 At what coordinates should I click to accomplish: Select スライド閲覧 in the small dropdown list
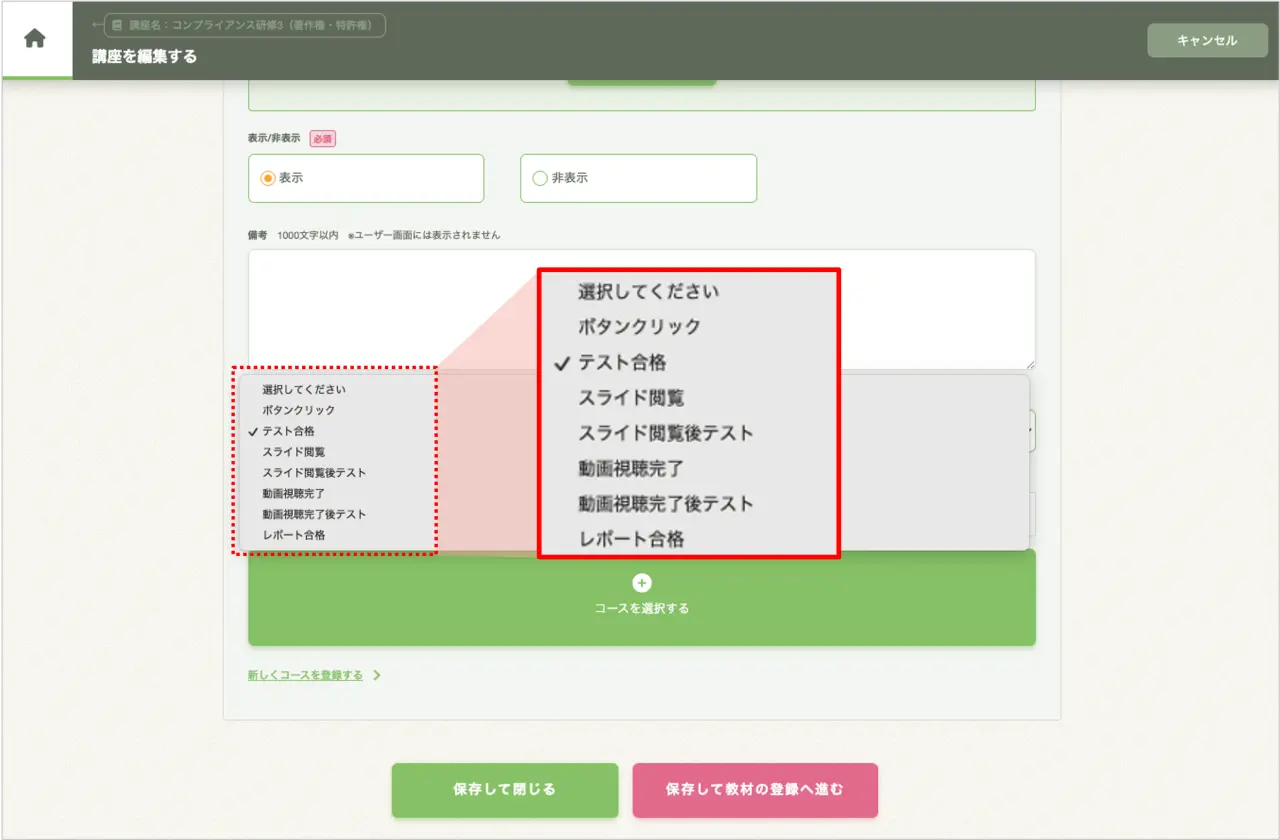[293, 452]
